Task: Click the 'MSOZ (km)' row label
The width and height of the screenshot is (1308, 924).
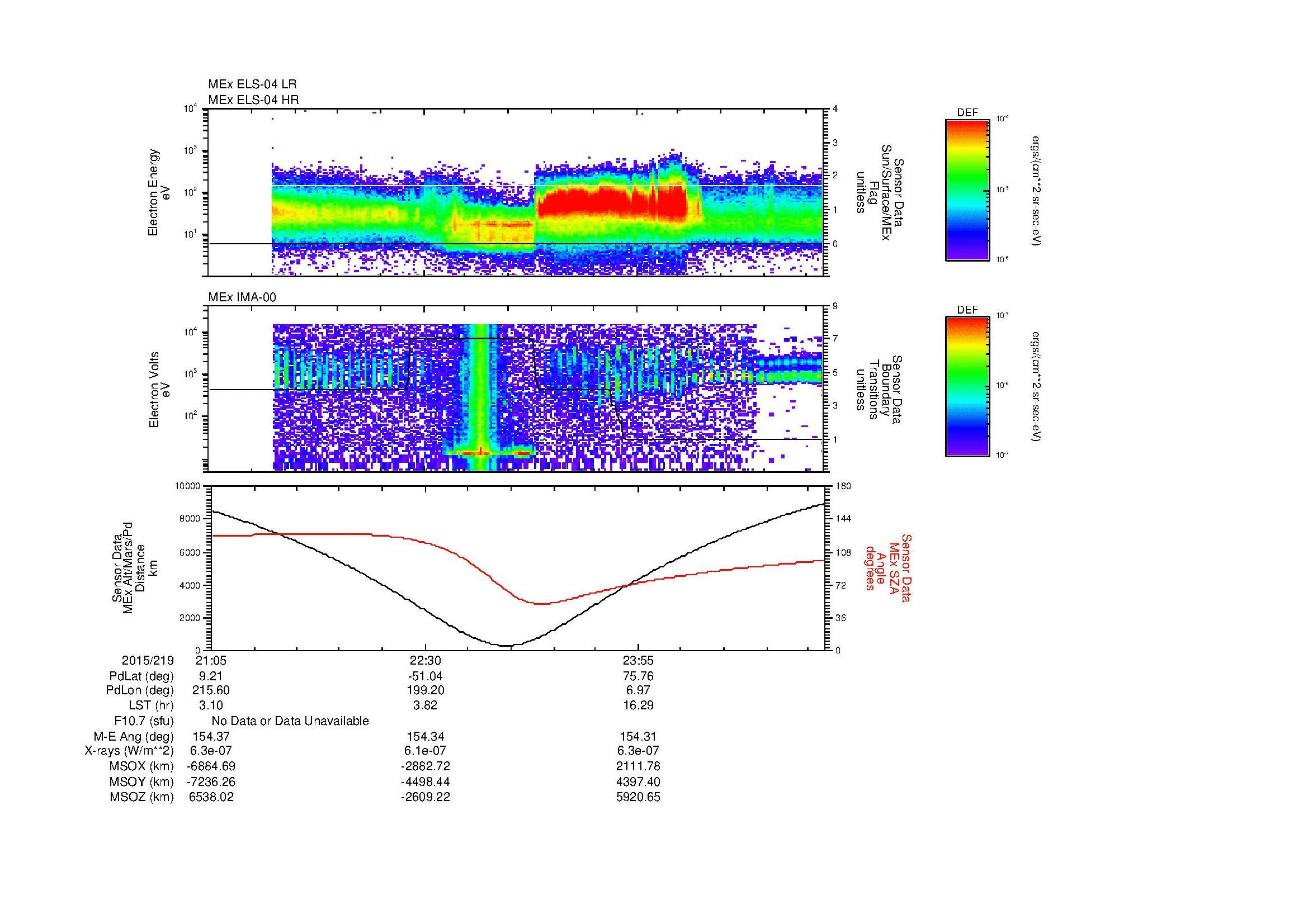Action: 143,797
